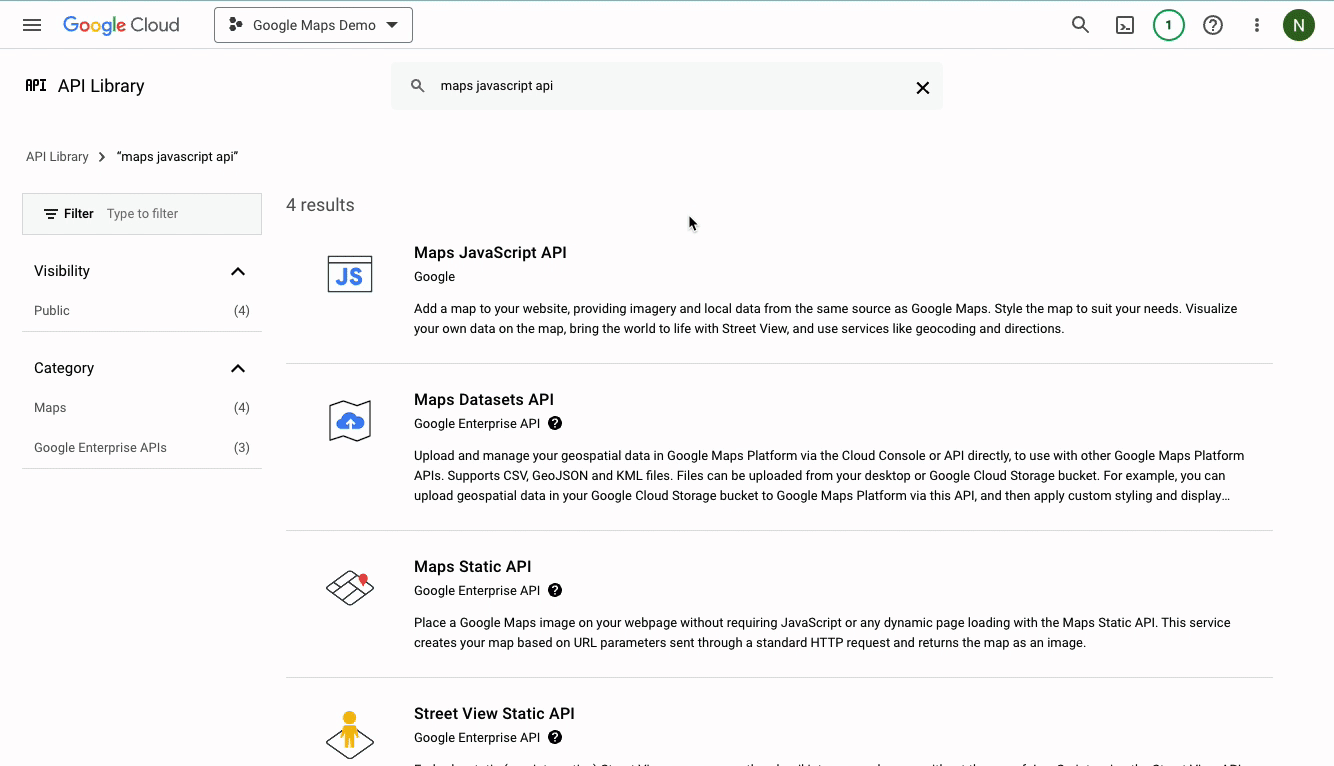Open the Maps JavaScript API result
Viewport: 1334px width, 766px height.
point(490,253)
